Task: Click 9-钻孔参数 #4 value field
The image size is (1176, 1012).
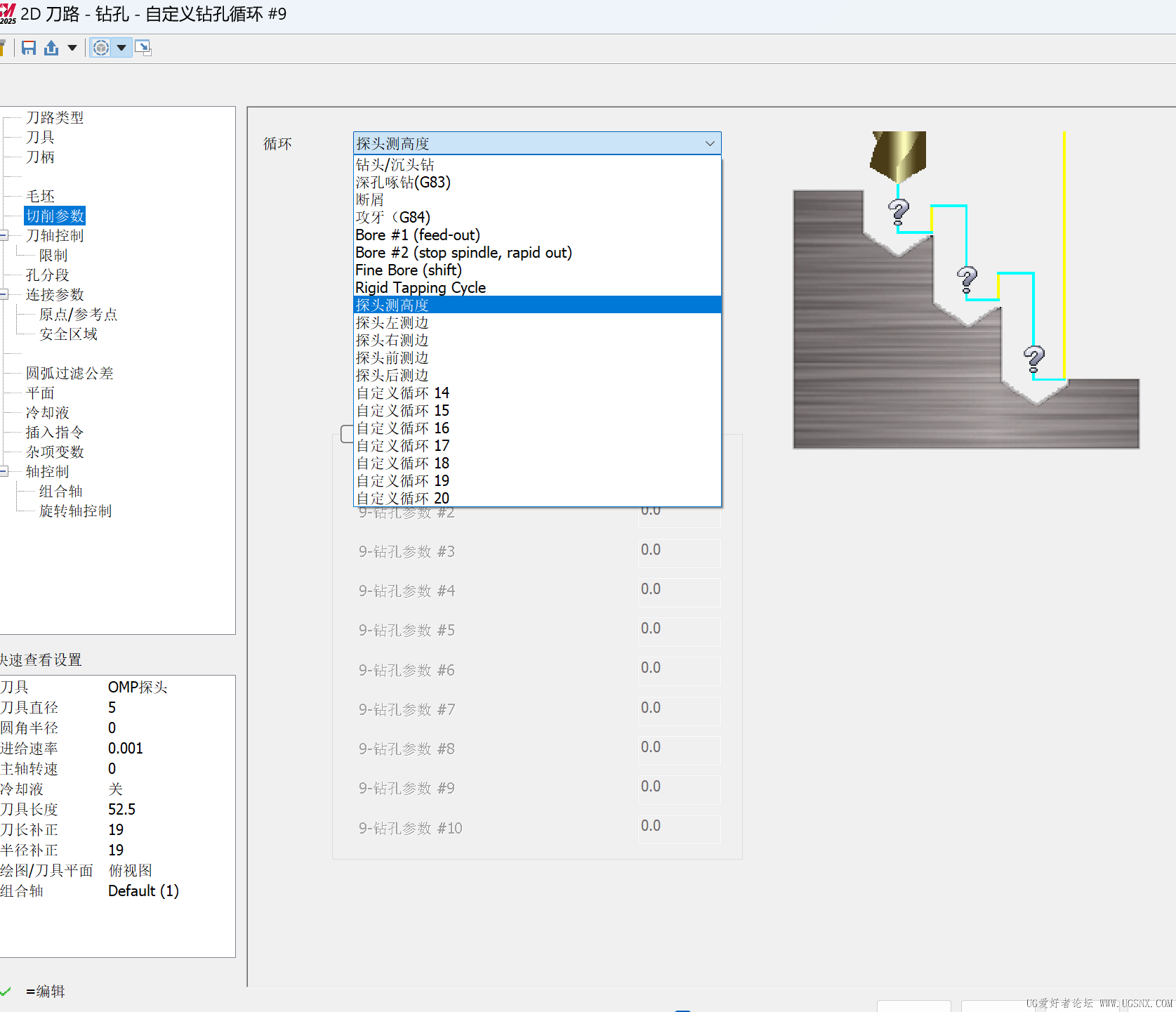Action: [679, 592]
